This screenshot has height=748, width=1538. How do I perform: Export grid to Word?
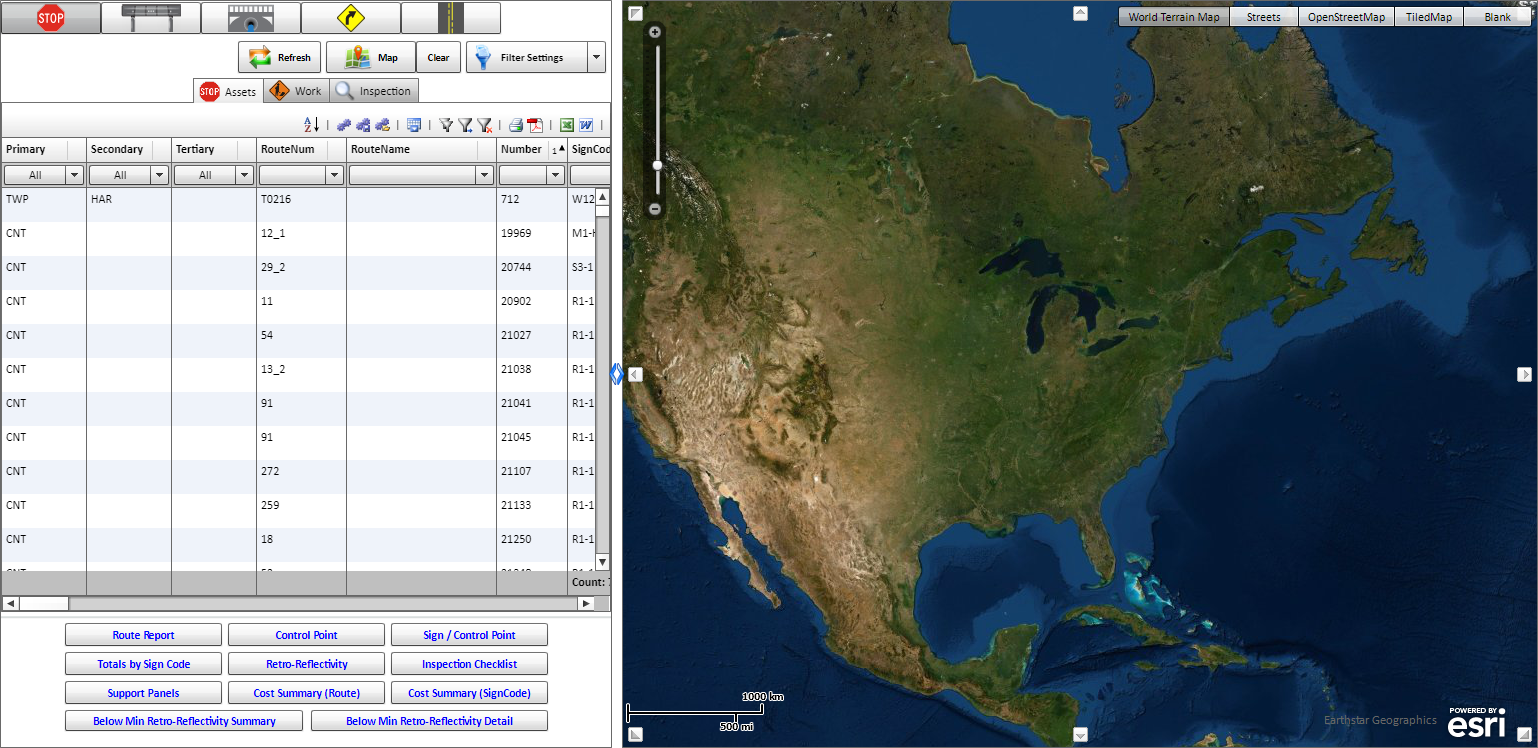tap(585, 125)
